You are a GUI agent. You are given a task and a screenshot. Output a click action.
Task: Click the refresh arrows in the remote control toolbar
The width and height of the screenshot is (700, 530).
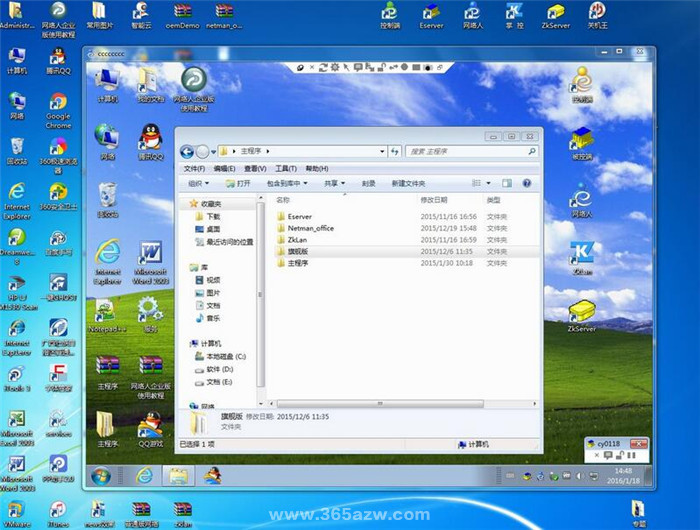point(323,67)
